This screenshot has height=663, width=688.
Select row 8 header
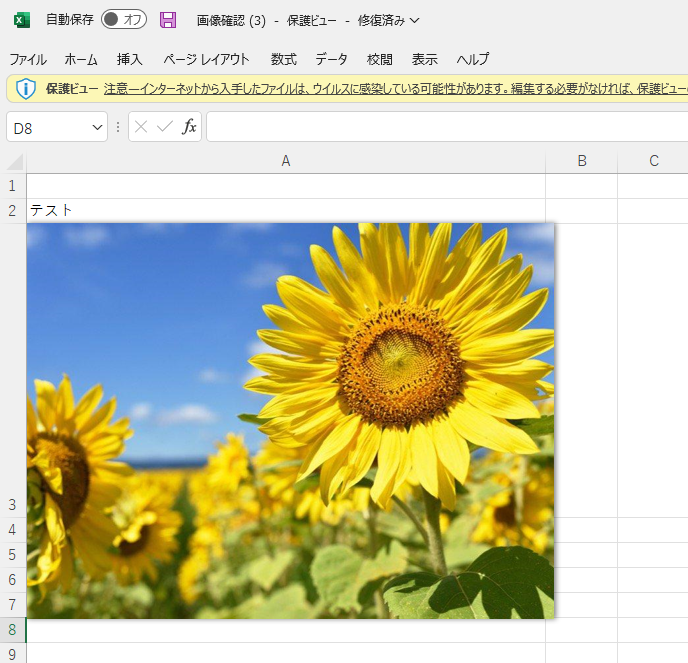click(13, 630)
